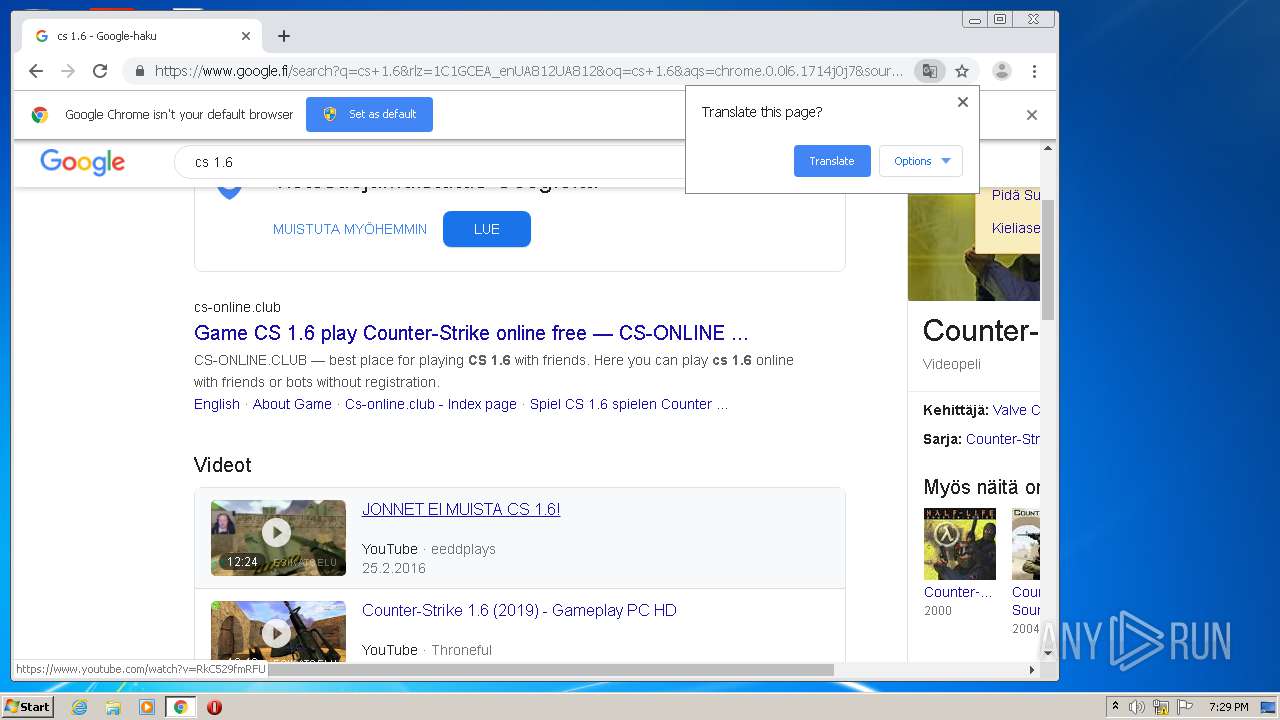Go back to previous page
The height and width of the screenshot is (720, 1280).
(36, 71)
